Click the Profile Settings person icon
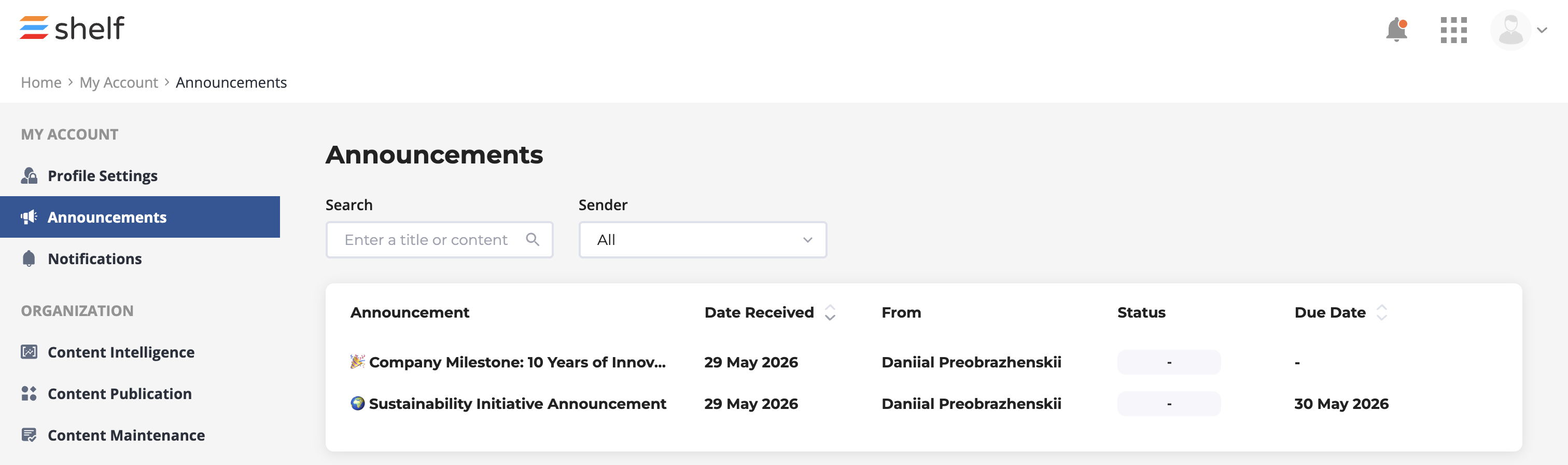Image resolution: width=1568 pixels, height=465 pixels. point(29,175)
